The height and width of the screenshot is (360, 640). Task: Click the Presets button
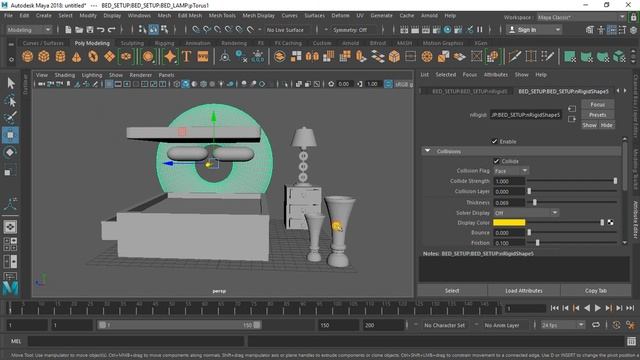tap(598, 115)
